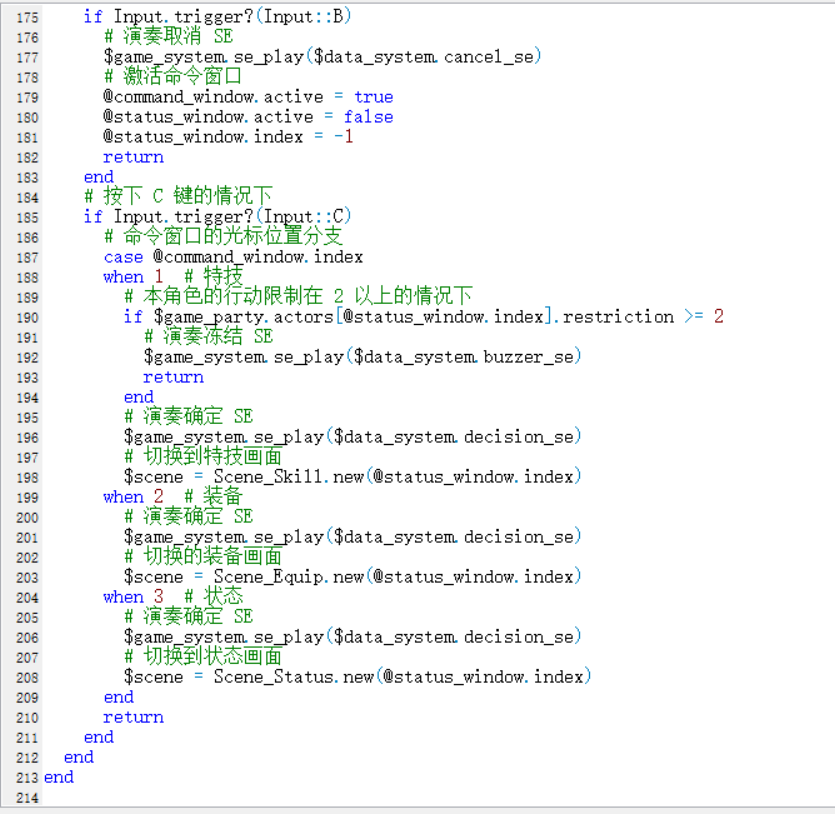Click line number 200 in the gutter
The width and height of the screenshot is (835, 814).
click(x=27, y=518)
